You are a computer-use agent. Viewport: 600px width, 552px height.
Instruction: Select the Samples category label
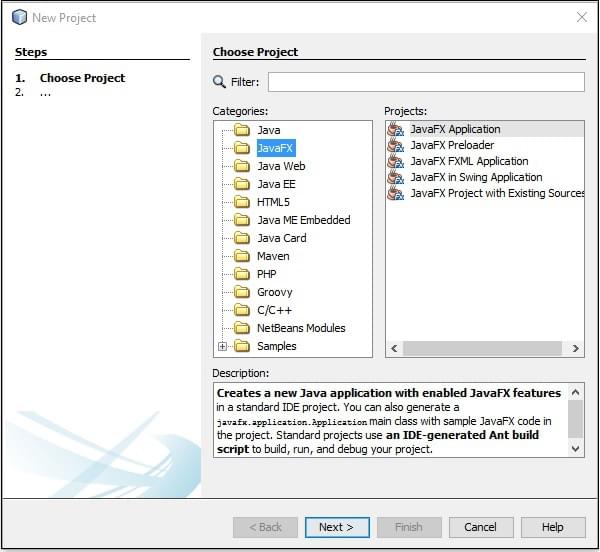pos(277,346)
